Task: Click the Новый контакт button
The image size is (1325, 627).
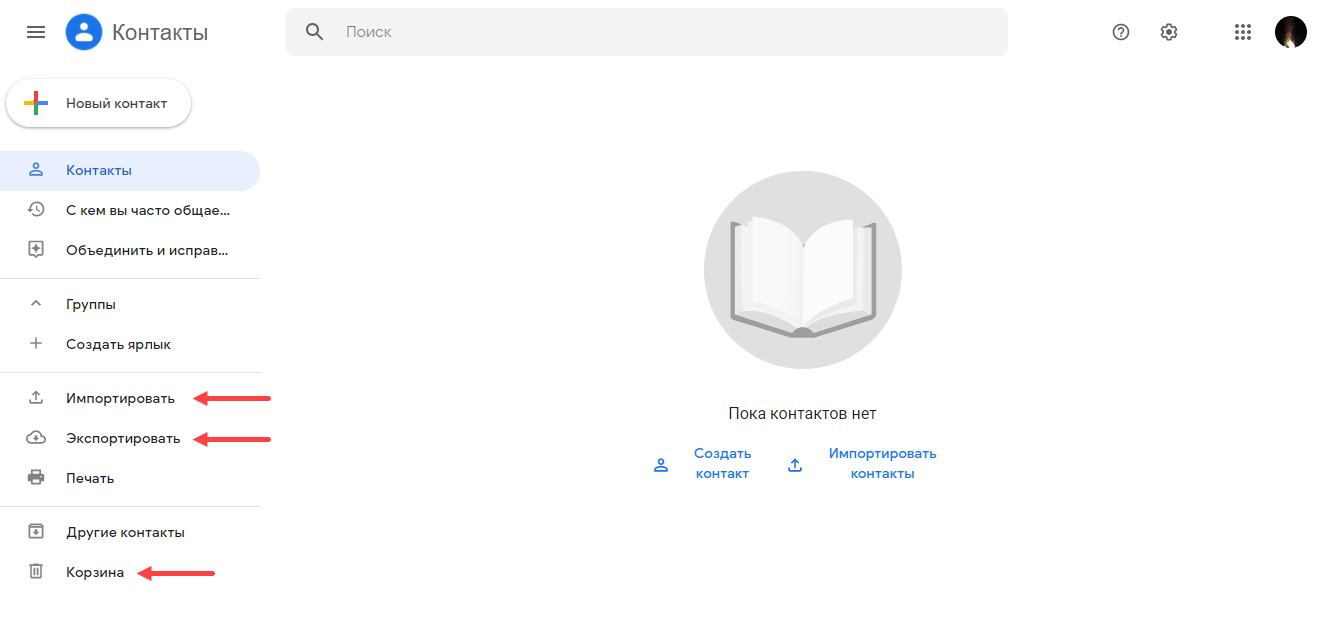Action: tap(98, 103)
